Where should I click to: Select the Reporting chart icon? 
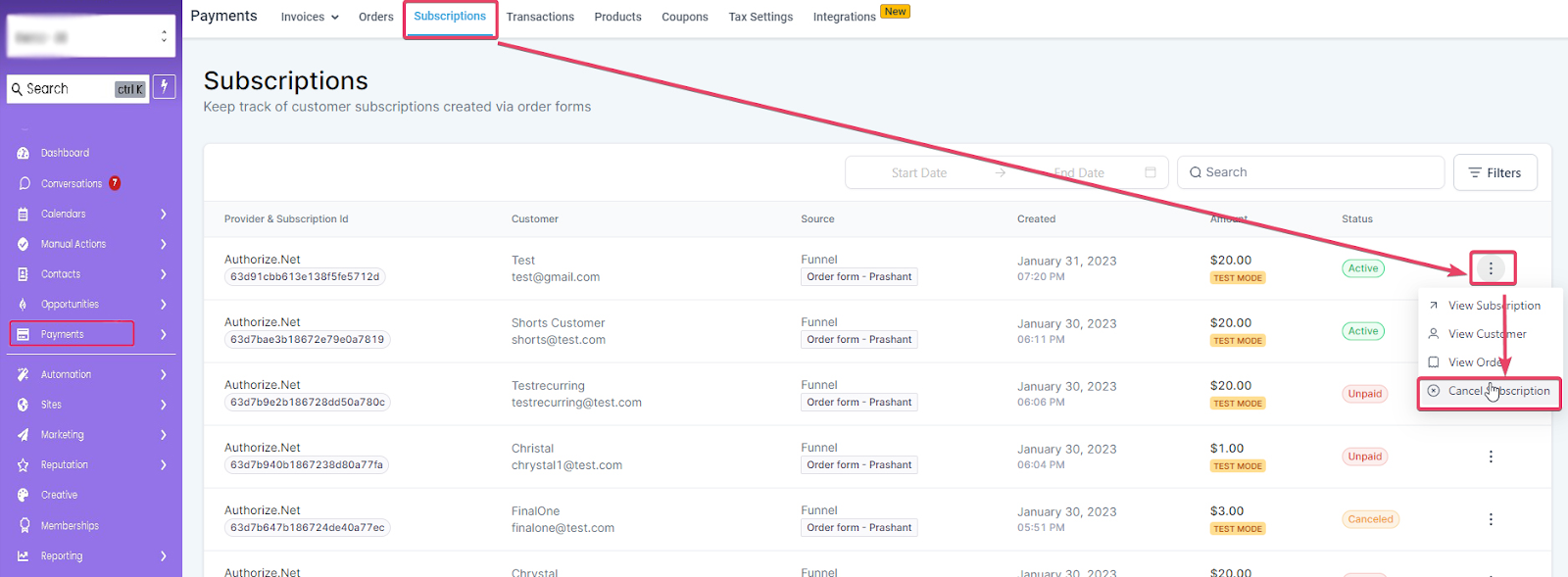pyautogui.click(x=23, y=556)
